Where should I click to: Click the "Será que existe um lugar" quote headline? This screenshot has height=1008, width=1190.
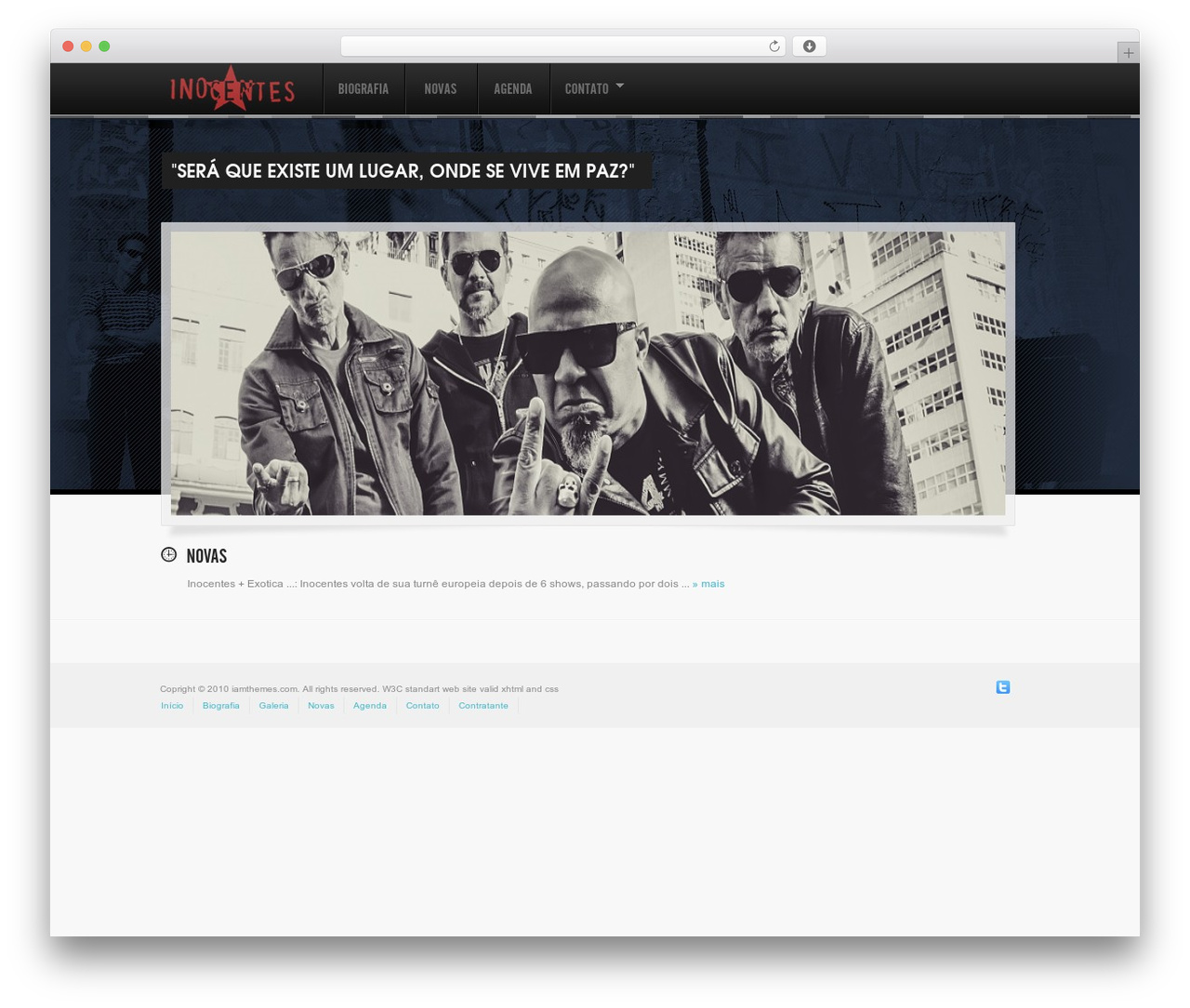tap(403, 171)
